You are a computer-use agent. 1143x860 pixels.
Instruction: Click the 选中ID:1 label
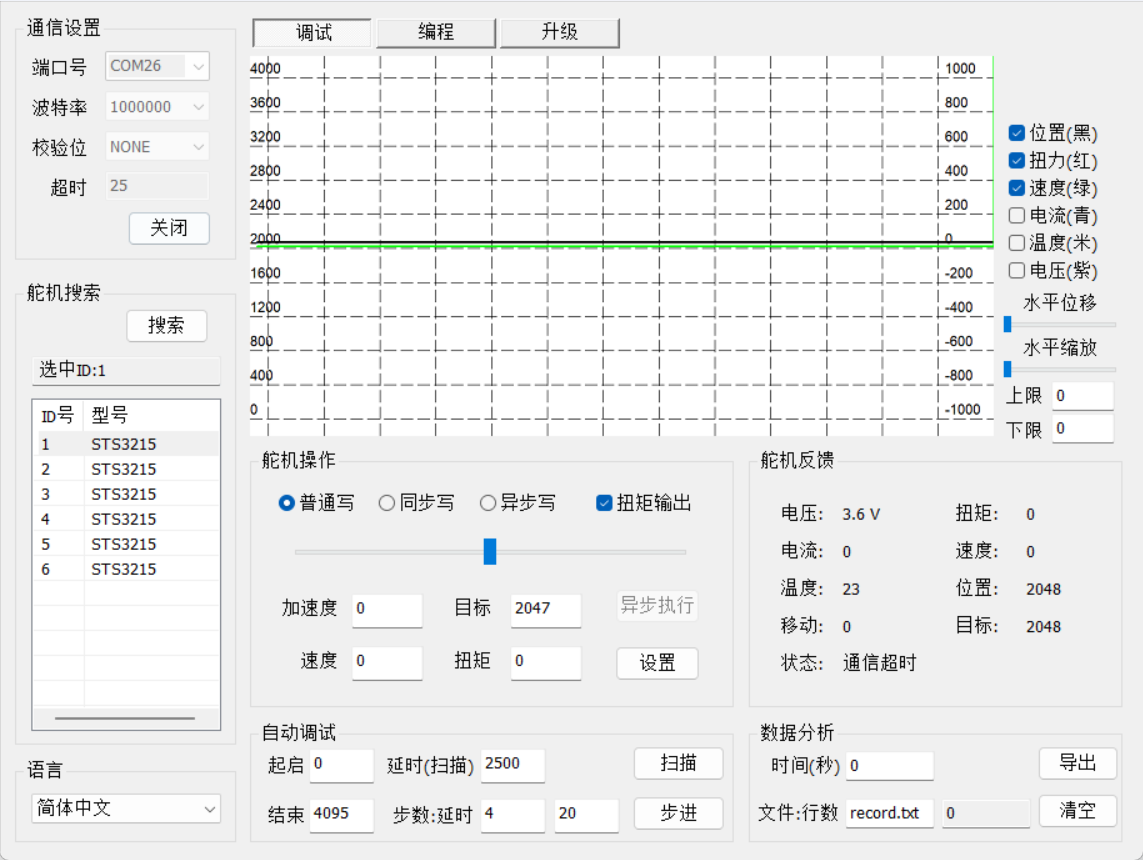[126, 370]
